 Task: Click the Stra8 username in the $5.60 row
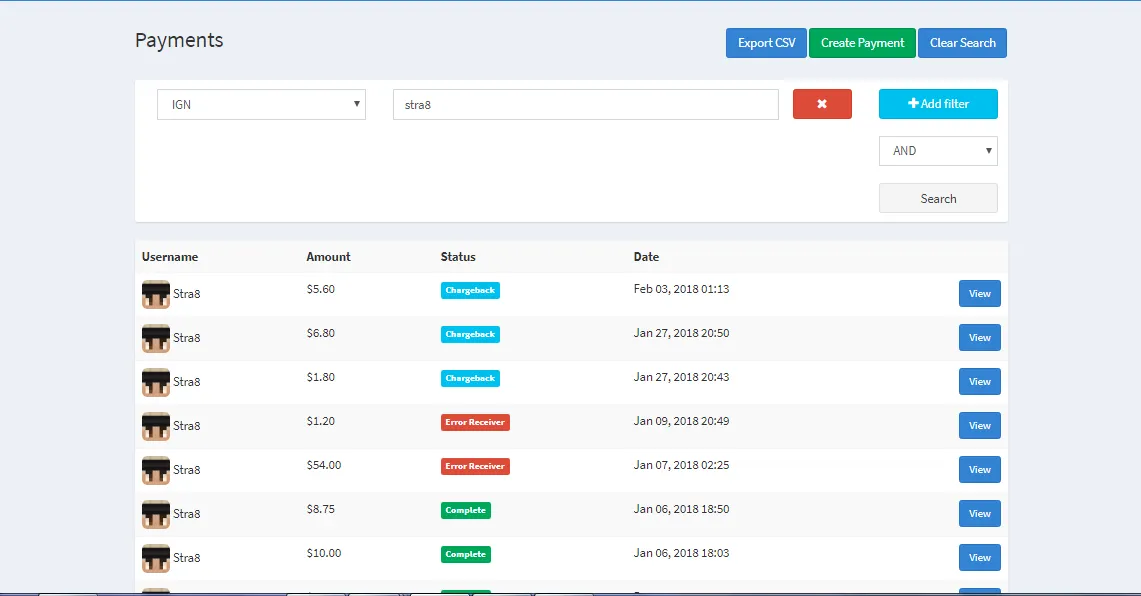186,294
